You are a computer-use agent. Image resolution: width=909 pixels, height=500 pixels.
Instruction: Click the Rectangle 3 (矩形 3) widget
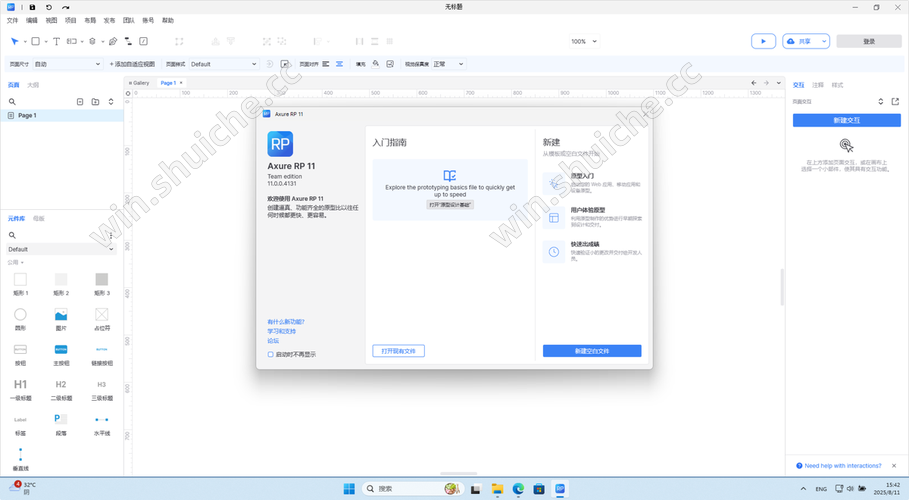[101, 284]
